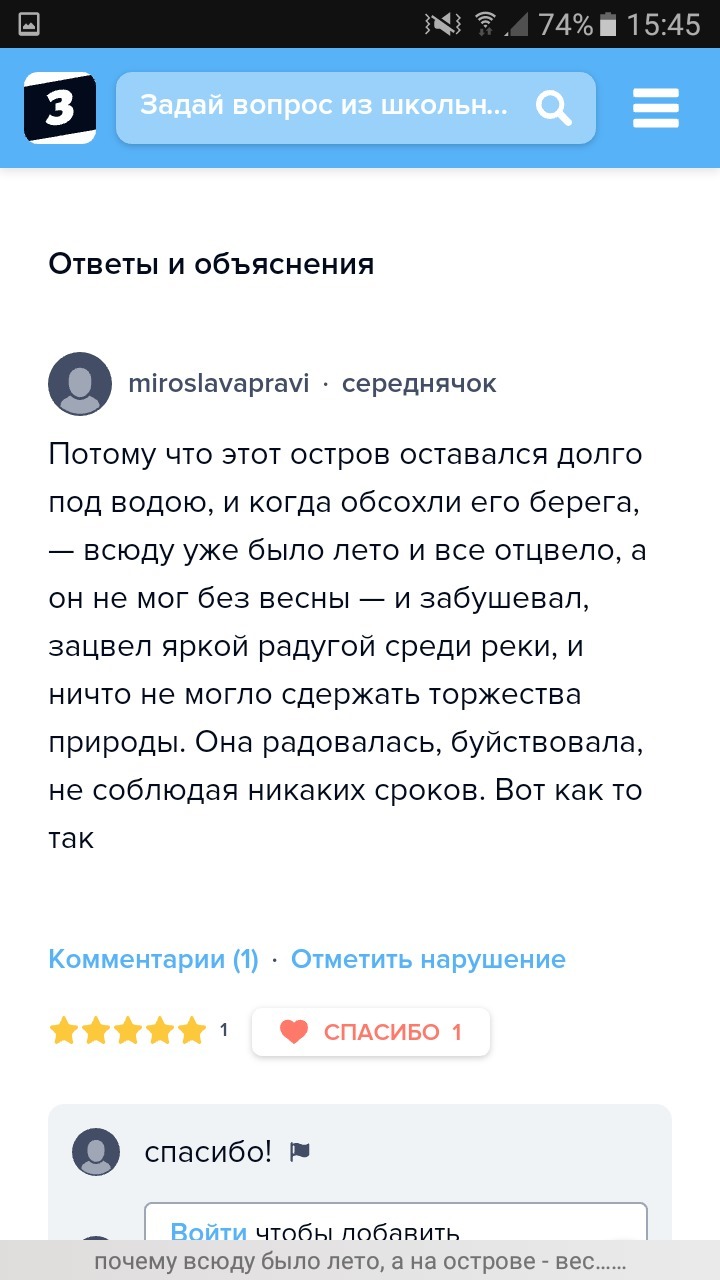Rate answer with third star
This screenshot has height=1280, width=720.
point(128,1031)
